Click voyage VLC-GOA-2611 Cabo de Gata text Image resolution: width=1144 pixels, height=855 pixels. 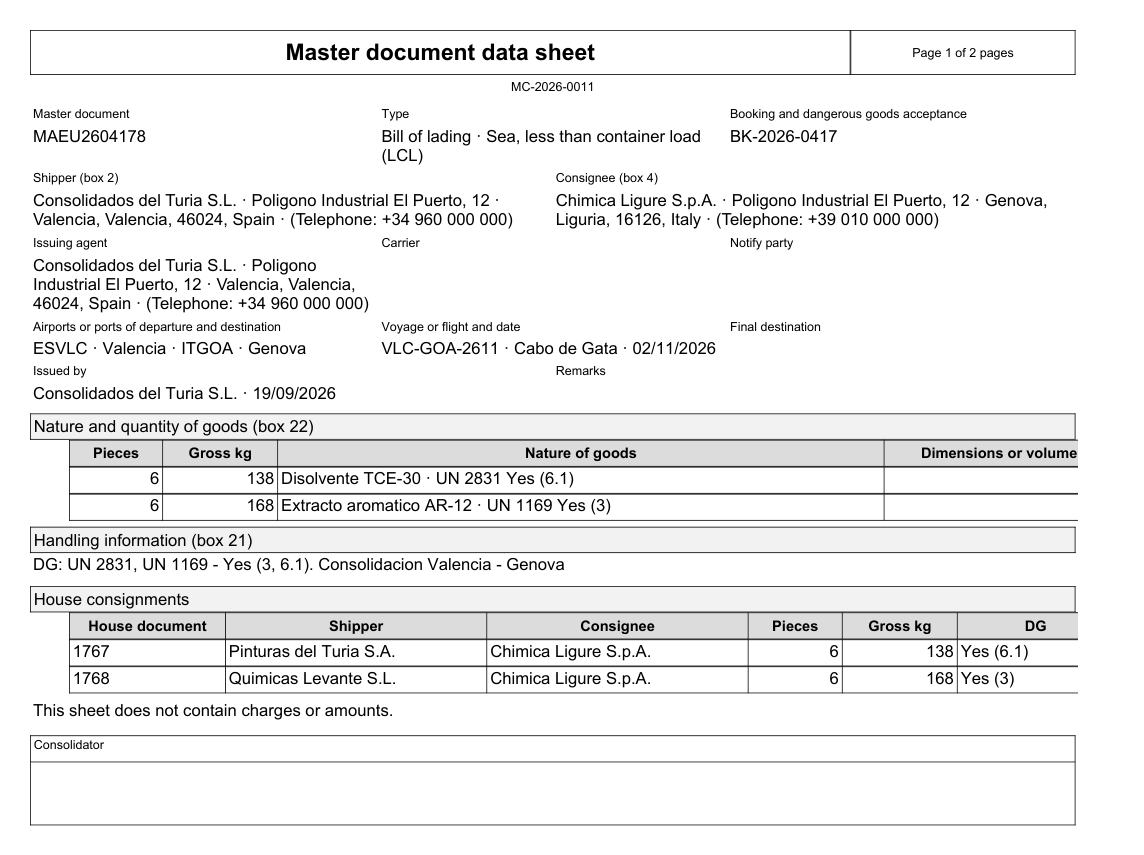click(548, 349)
